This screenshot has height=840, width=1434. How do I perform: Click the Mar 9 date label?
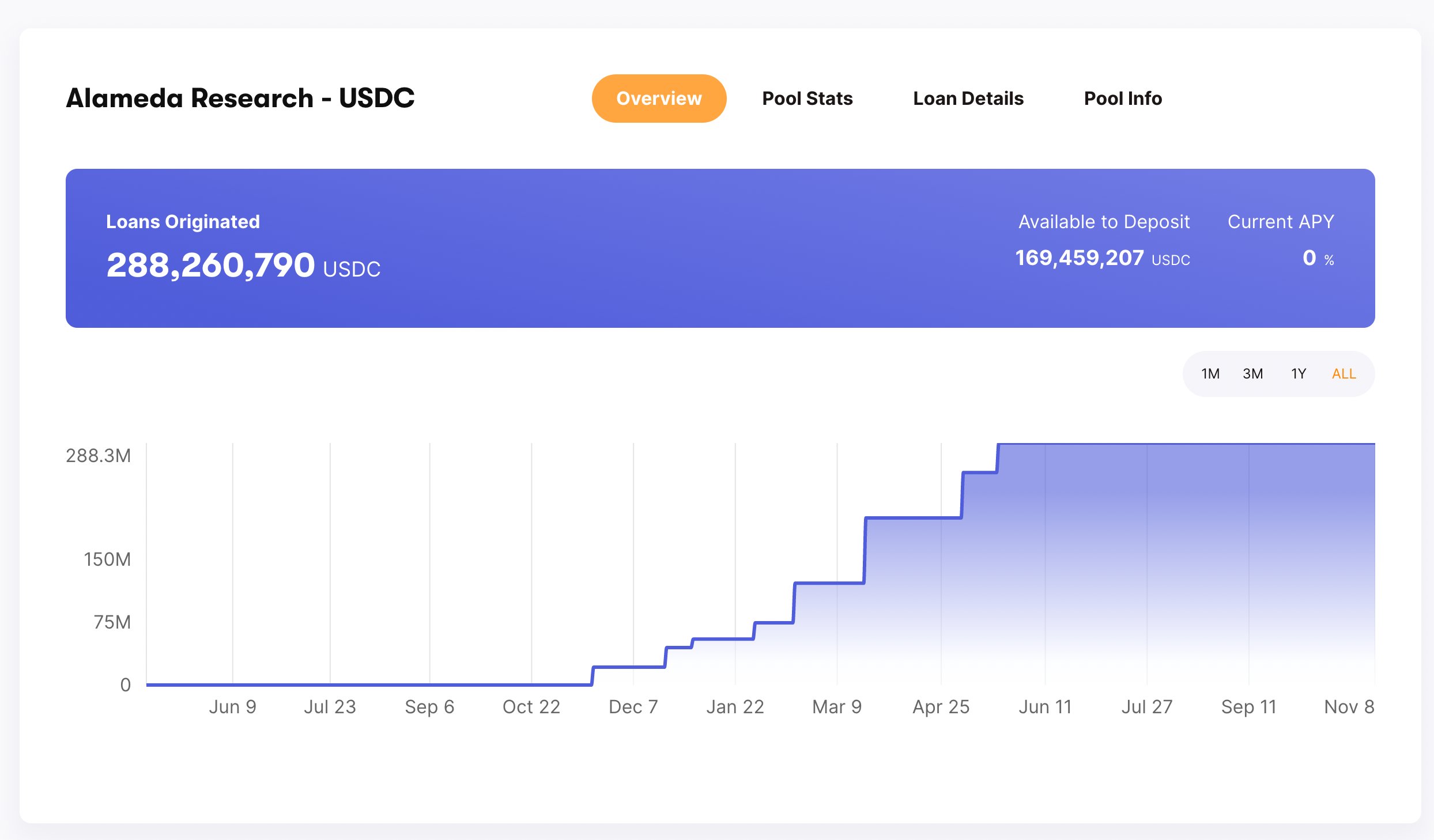click(x=836, y=706)
